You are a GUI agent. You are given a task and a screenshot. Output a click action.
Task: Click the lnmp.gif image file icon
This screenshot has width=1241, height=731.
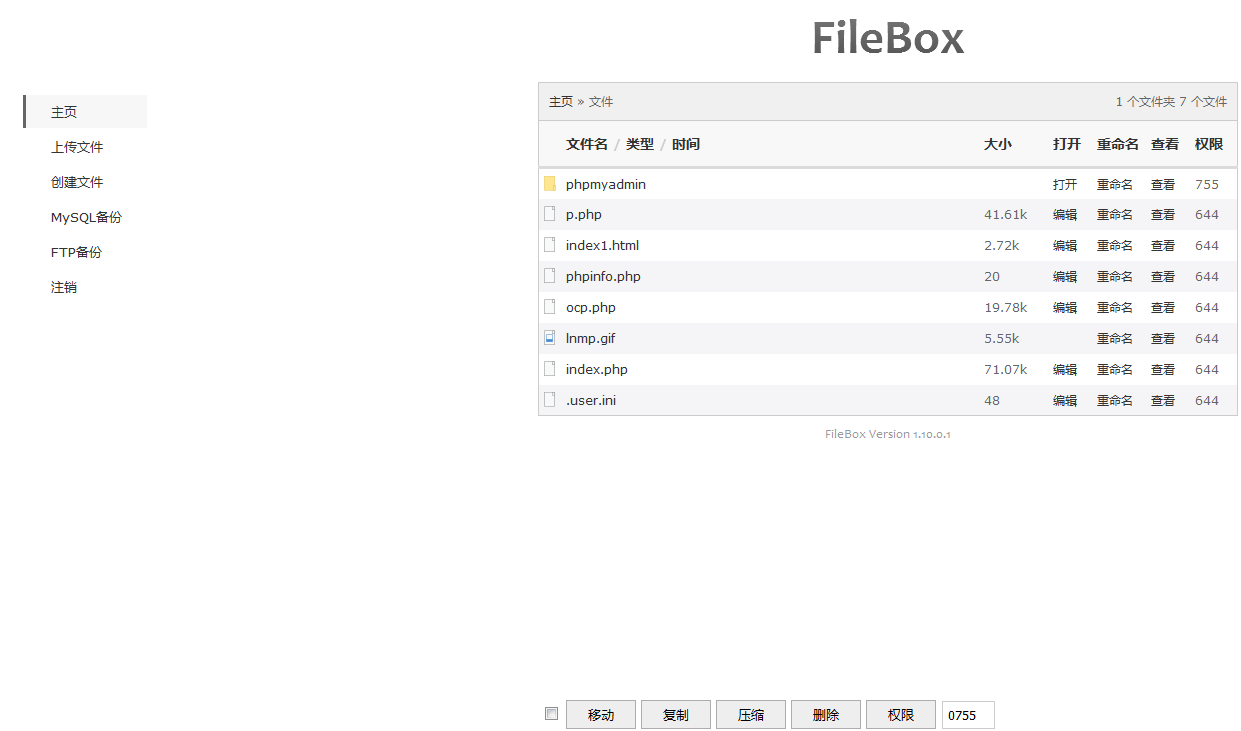coord(549,338)
